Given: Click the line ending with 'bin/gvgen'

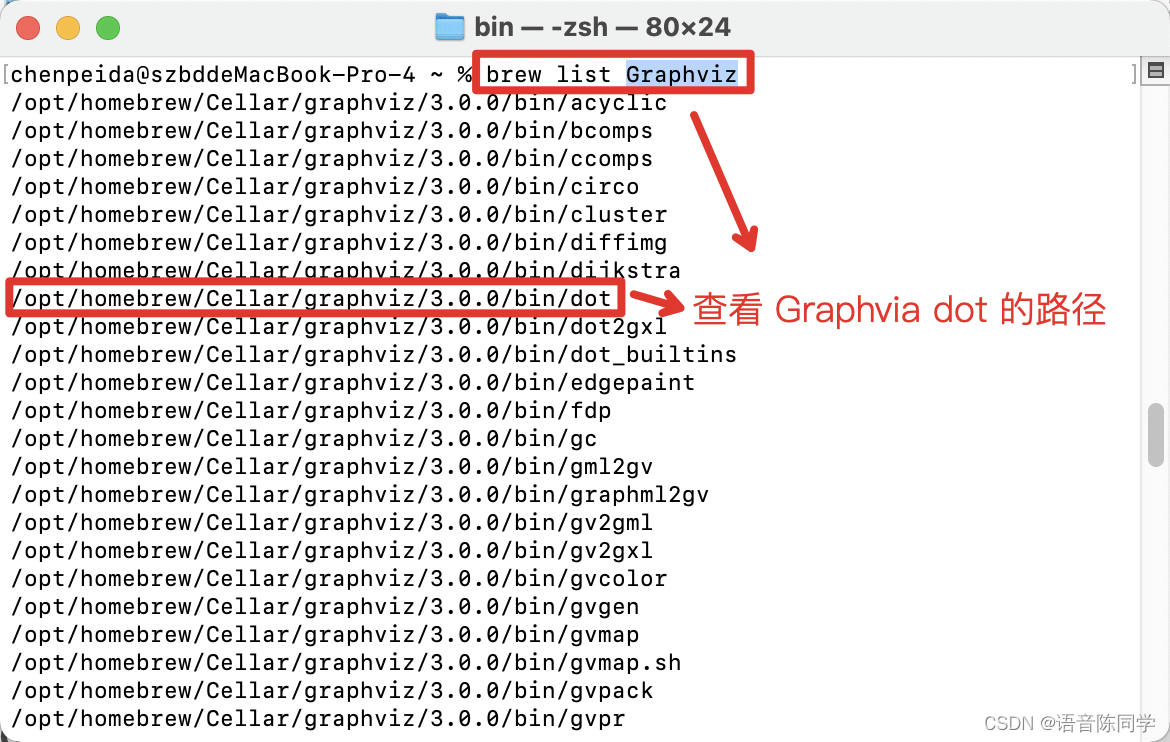Looking at the screenshot, I should coord(325,607).
